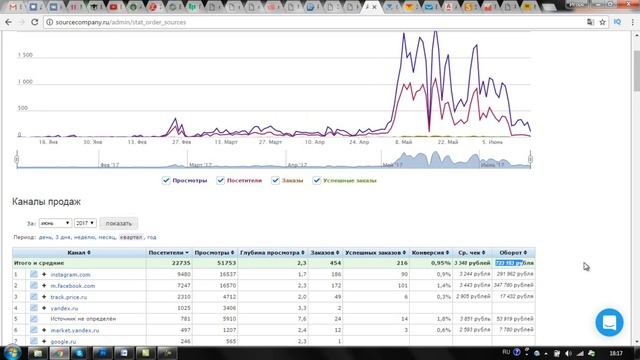This screenshot has height=360, width=640.
Task: Expand the instagram.com channel row
Action: click(44, 274)
